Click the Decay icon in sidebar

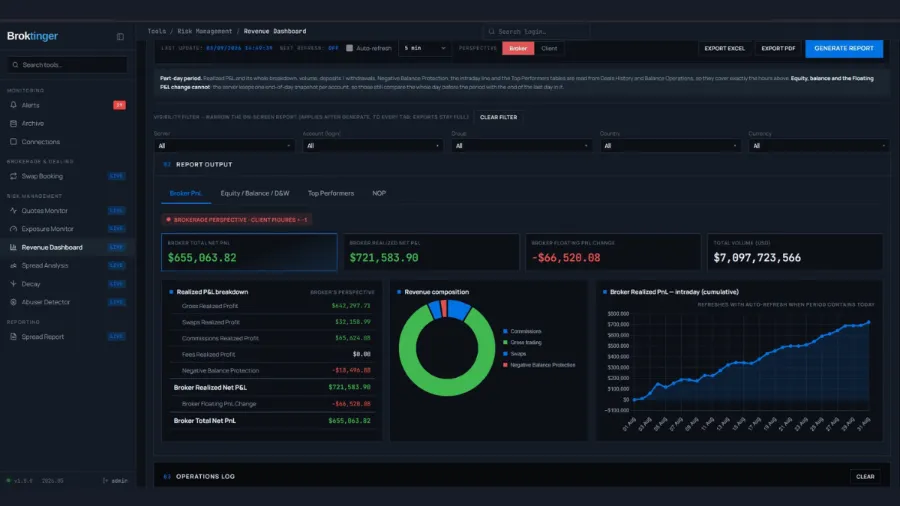13,284
